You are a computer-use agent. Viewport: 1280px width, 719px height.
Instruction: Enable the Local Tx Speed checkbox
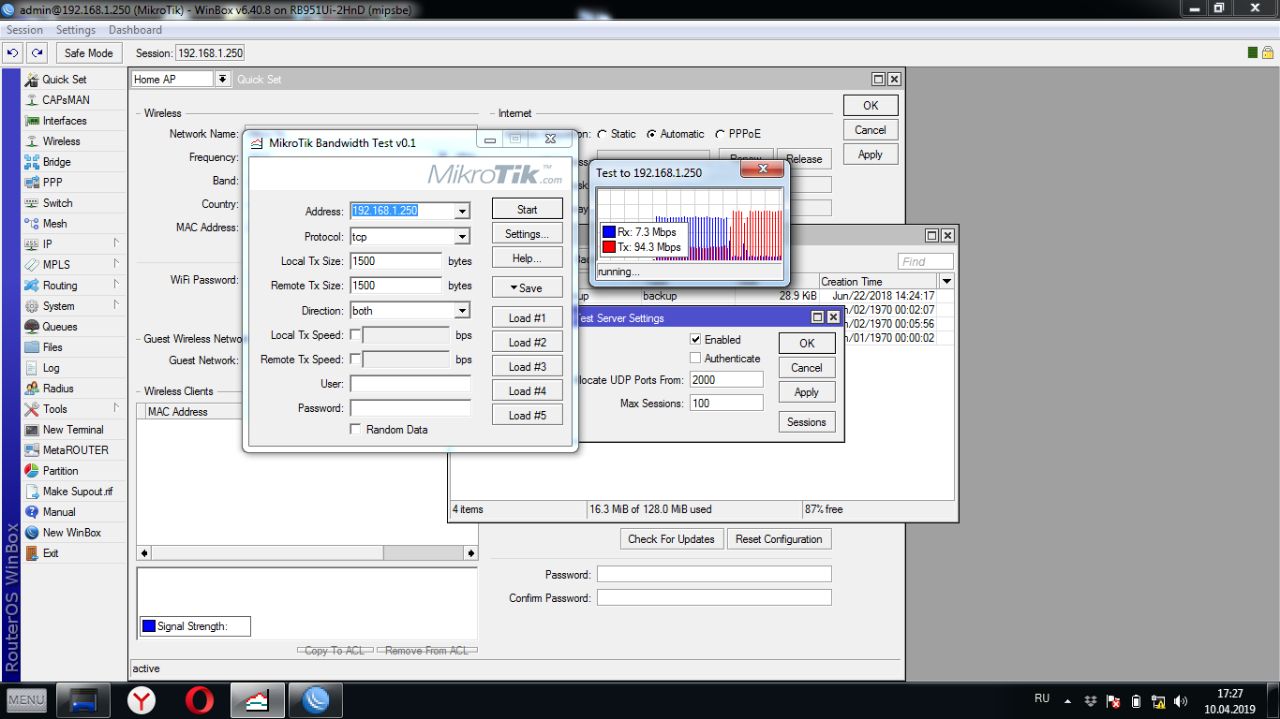point(355,335)
